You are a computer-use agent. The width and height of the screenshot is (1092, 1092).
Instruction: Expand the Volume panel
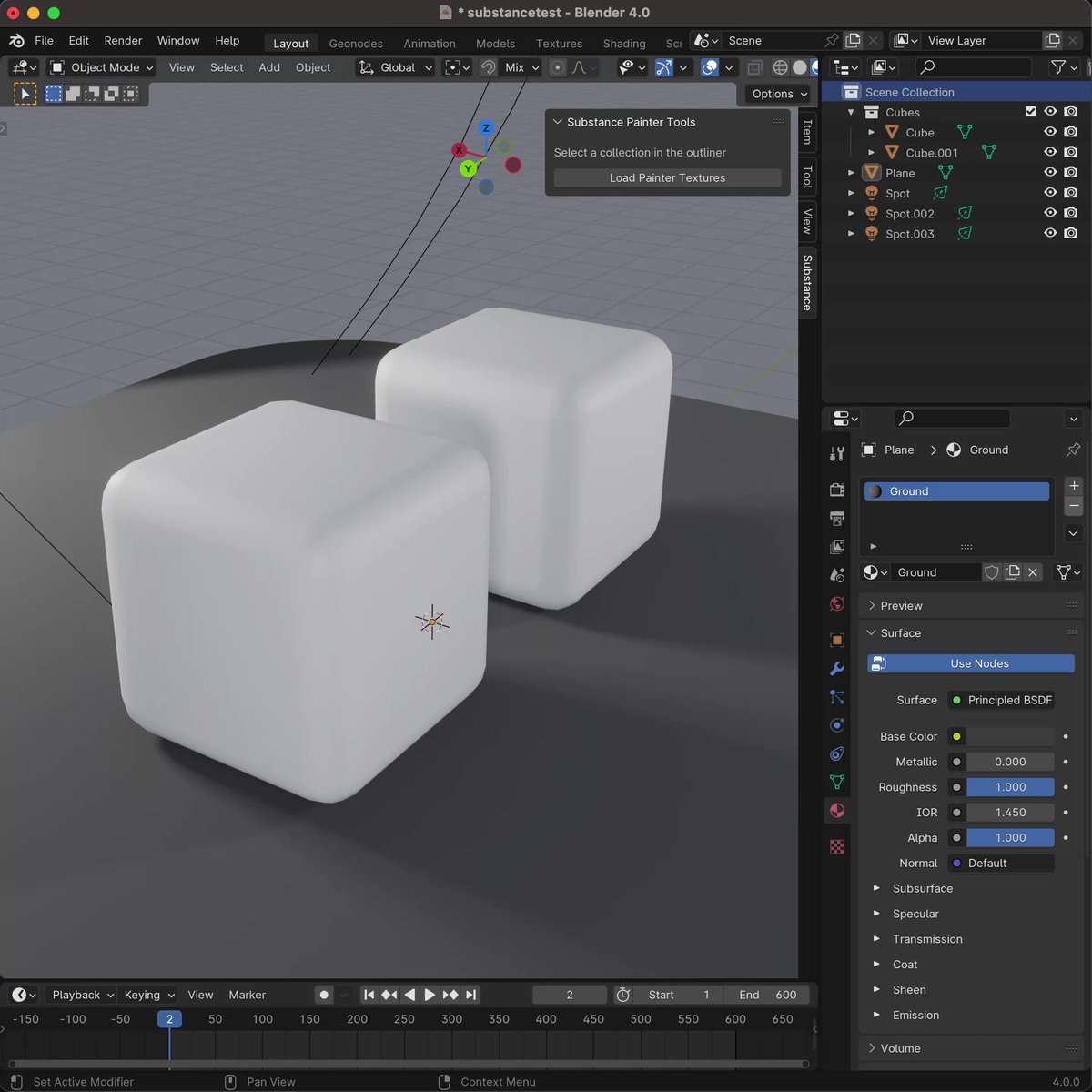point(900,1048)
